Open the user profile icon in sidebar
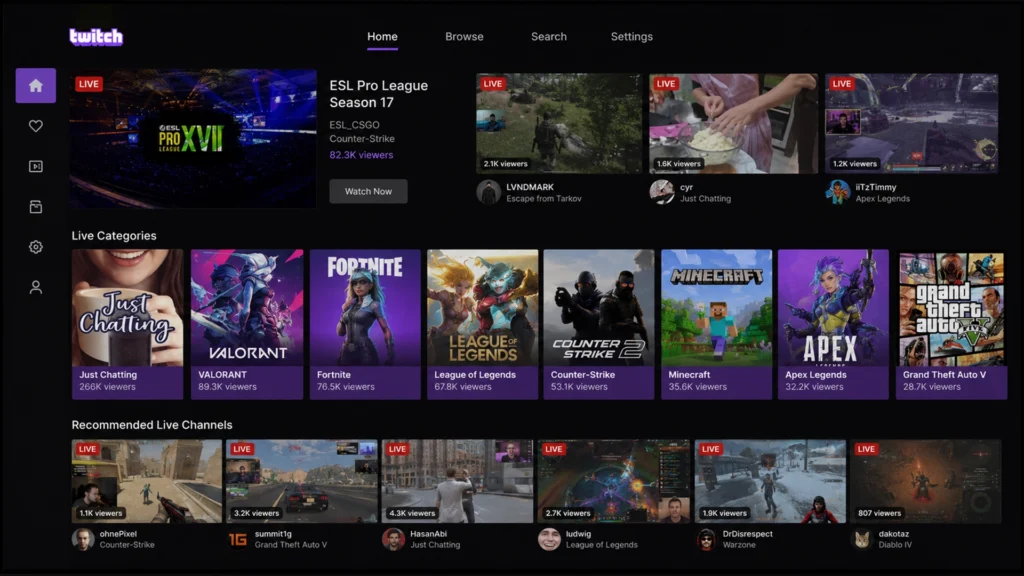Image resolution: width=1024 pixels, height=576 pixels. pos(36,287)
